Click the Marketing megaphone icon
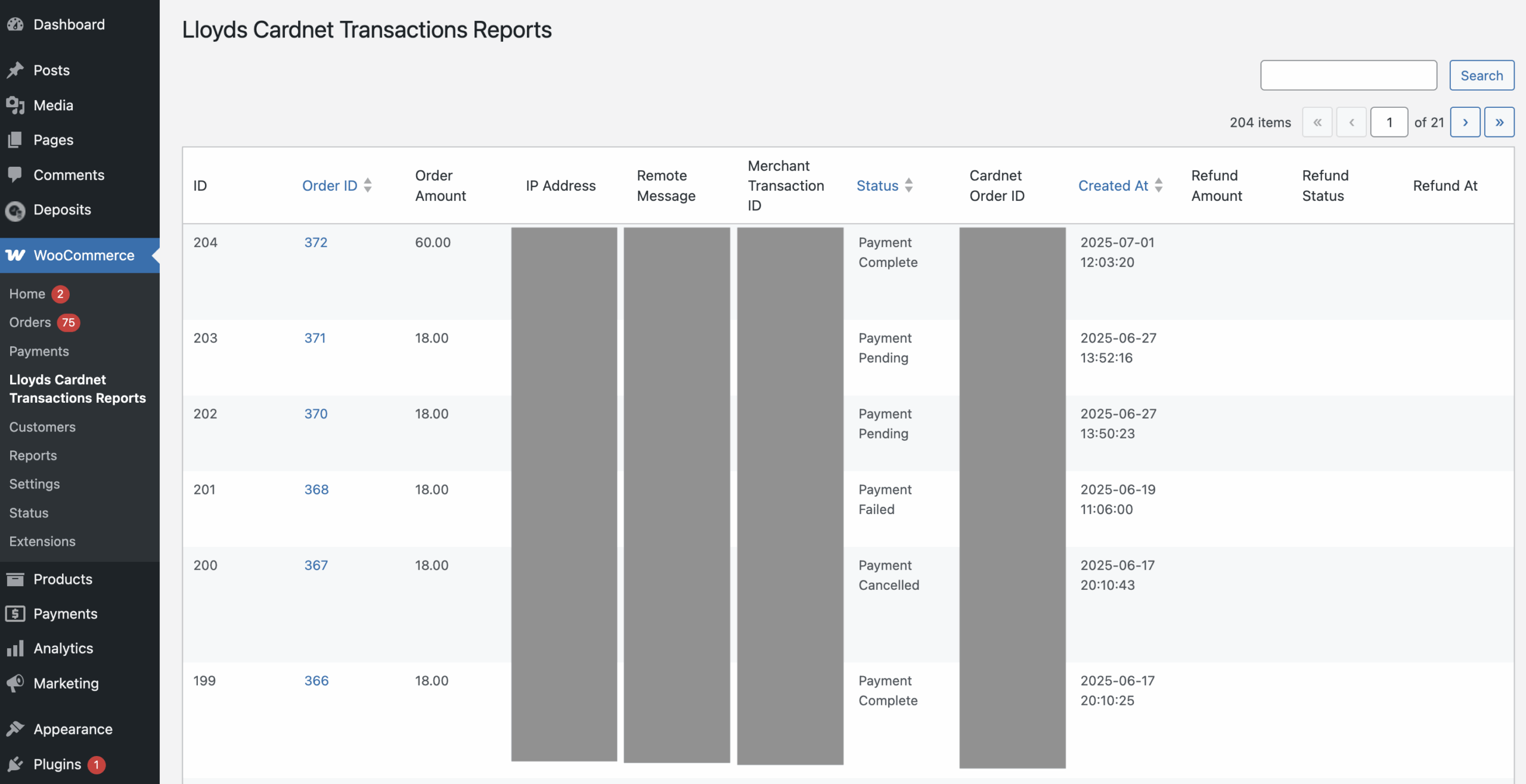 pyautogui.click(x=16, y=683)
